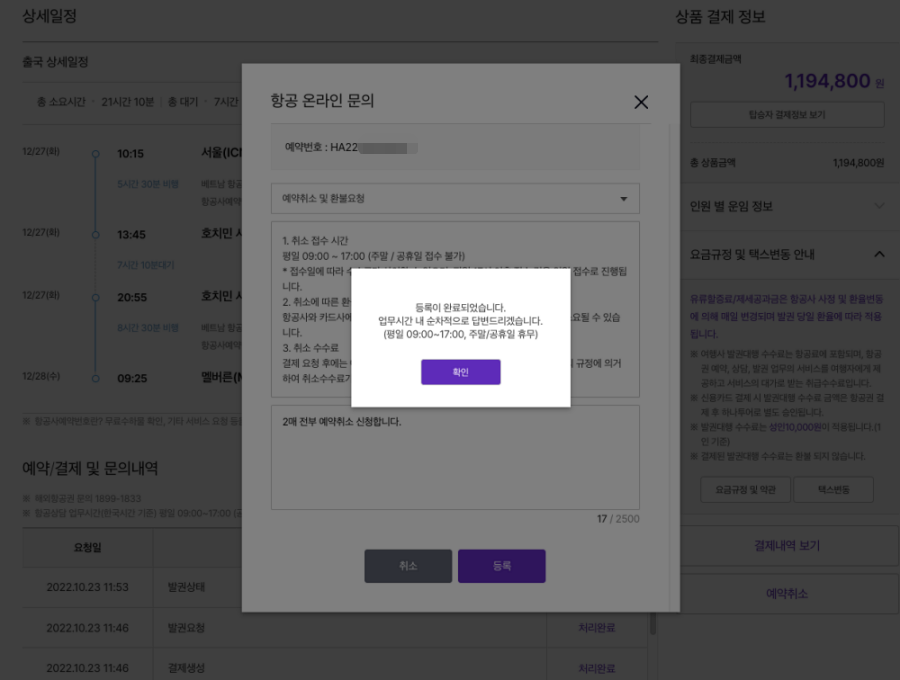Click the 13:45 arrival time
The image size is (900, 680).
pyautogui.click(x=131, y=235)
